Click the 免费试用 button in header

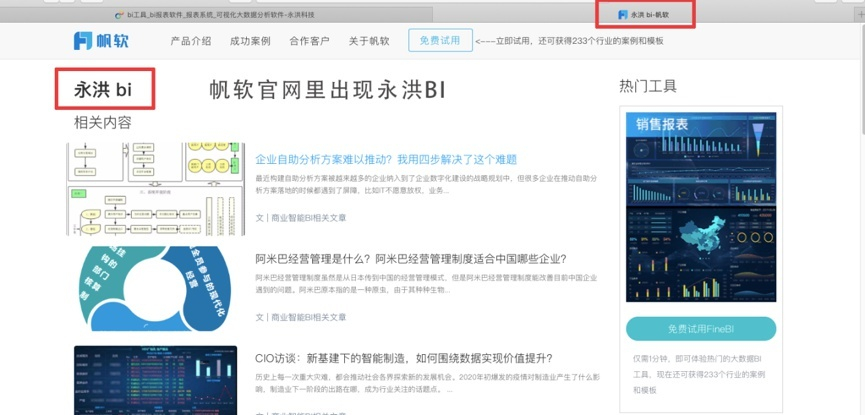pos(440,40)
